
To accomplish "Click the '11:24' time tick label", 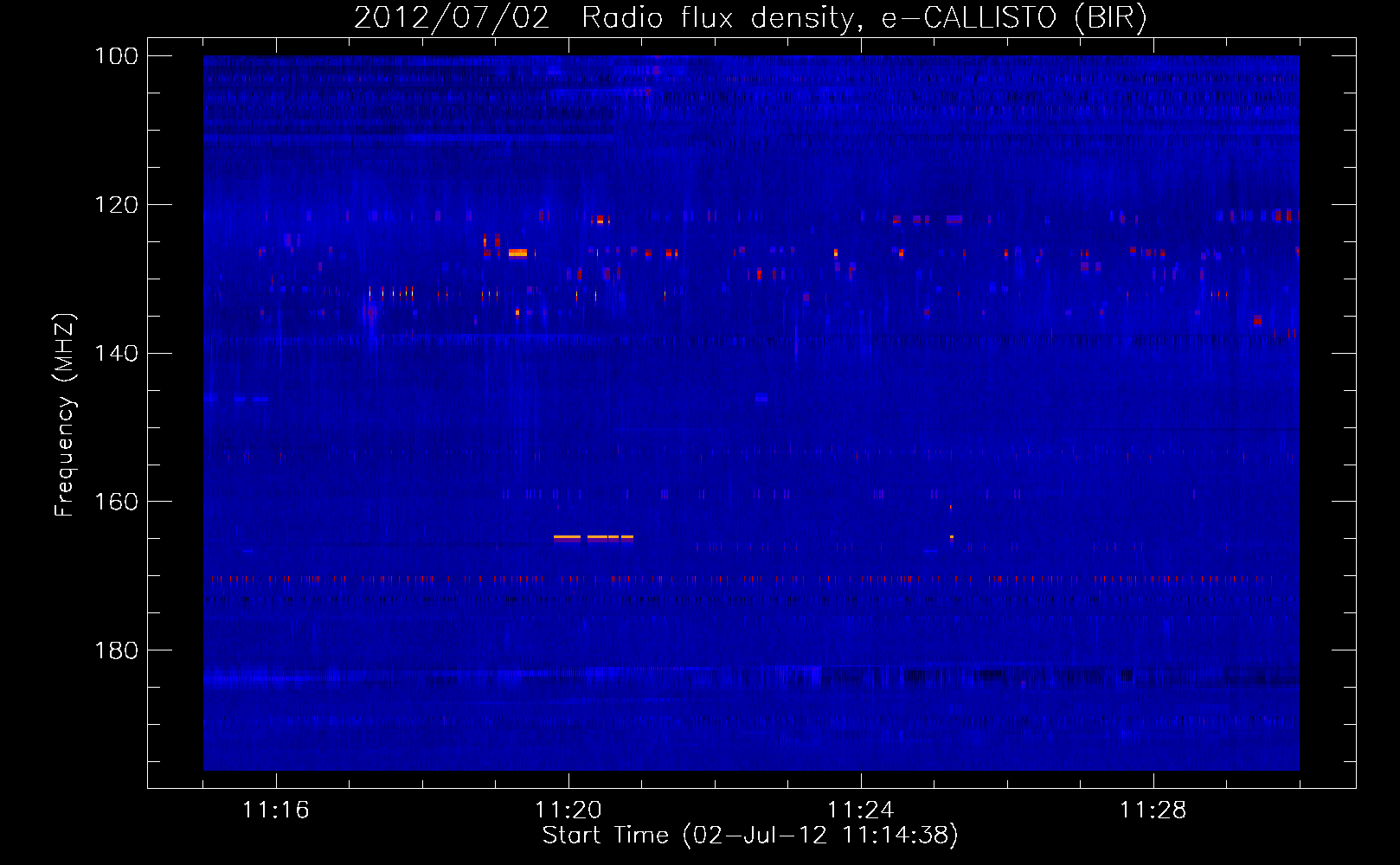I will [x=861, y=811].
